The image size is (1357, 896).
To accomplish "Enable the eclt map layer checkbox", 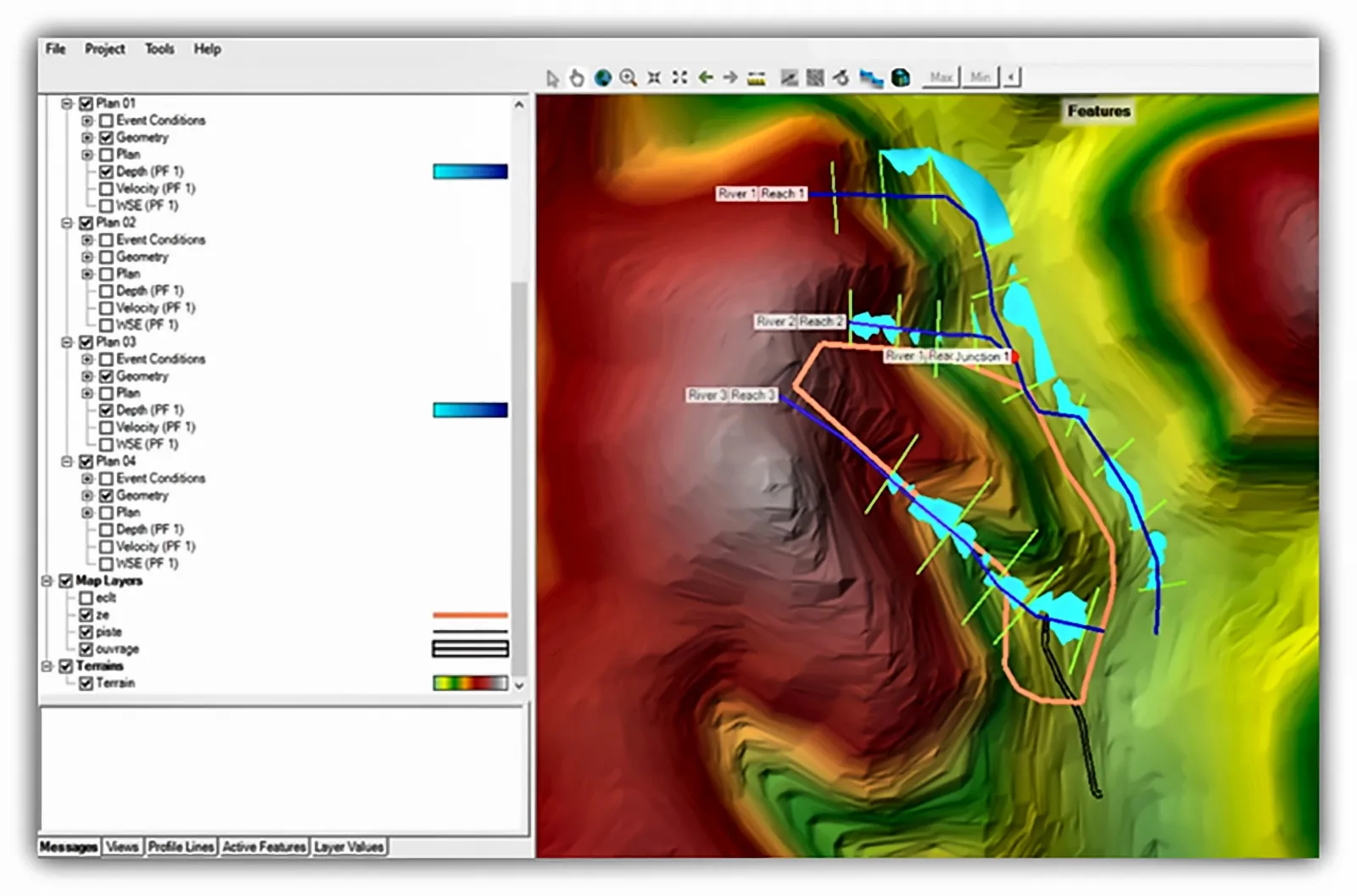I will [x=86, y=598].
